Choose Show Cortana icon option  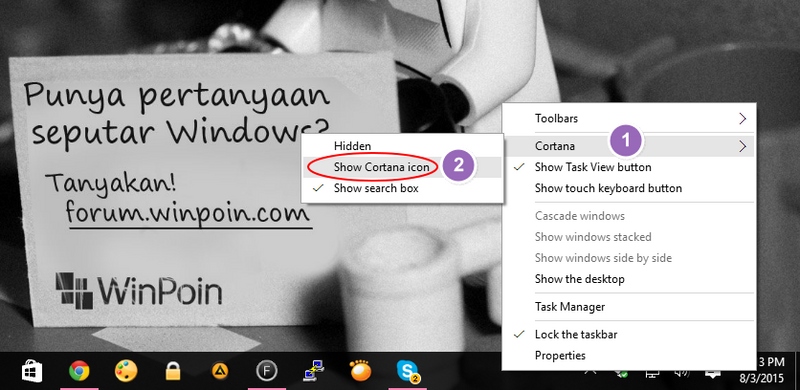[403, 167]
